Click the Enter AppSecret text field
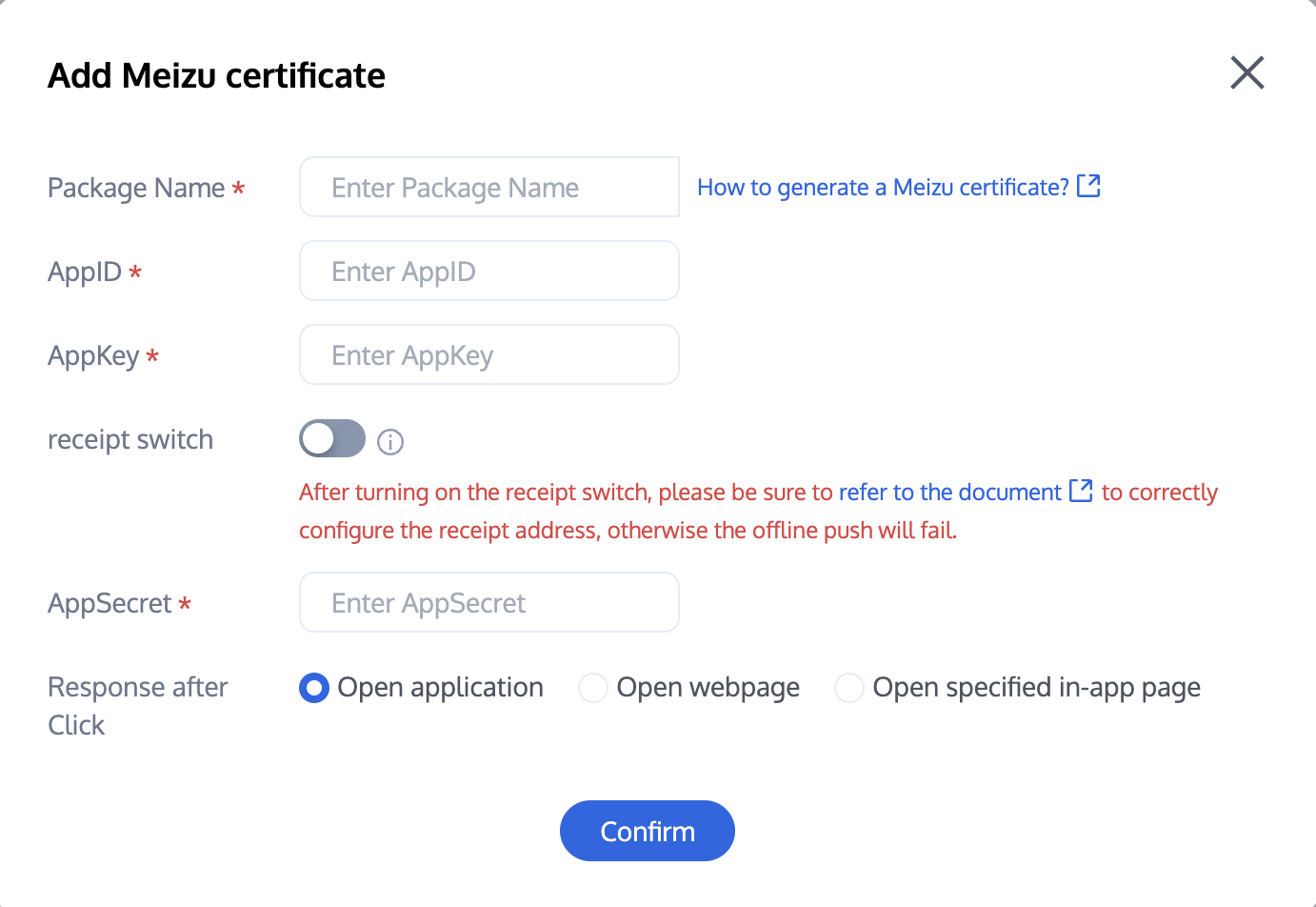The height and width of the screenshot is (907, 1316). click(489, 603)
